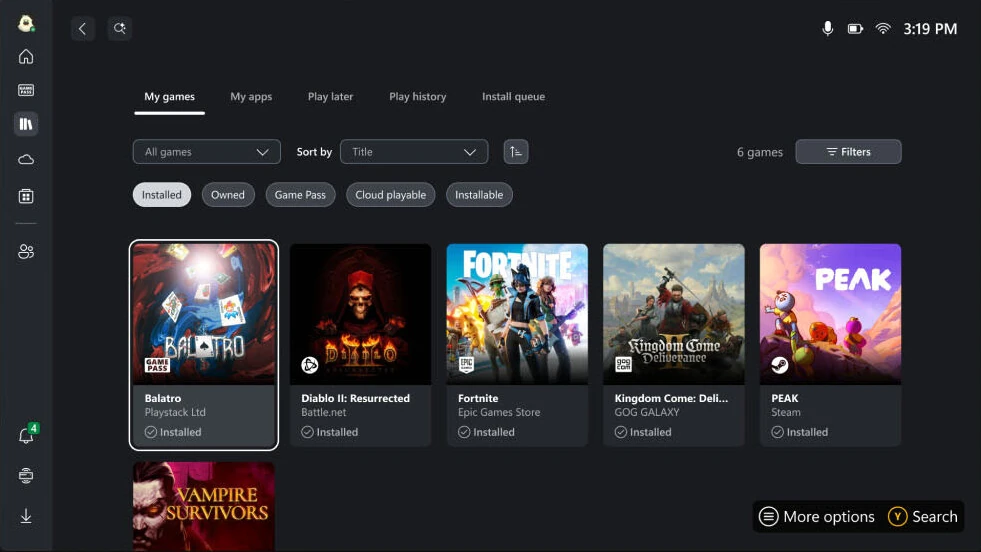Toggle the Installed filter chip
Viewport: 981px width, 552px height.
tap(162, 195)
